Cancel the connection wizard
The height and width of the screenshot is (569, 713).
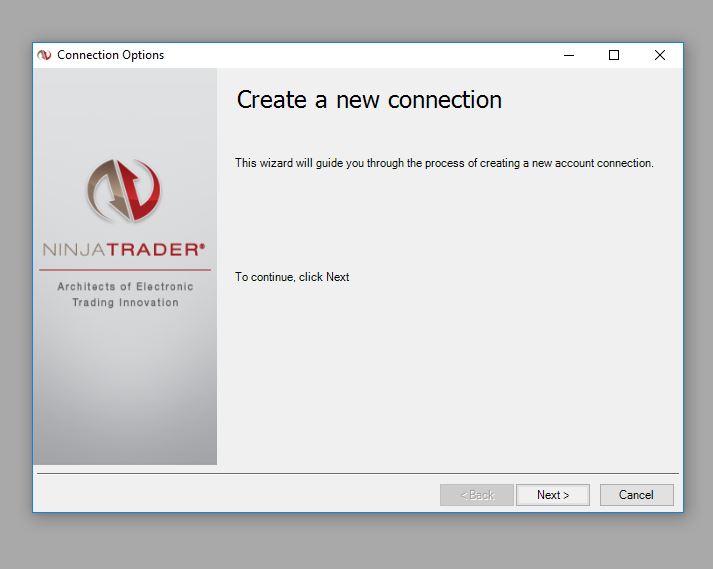(x=636, y=495)
